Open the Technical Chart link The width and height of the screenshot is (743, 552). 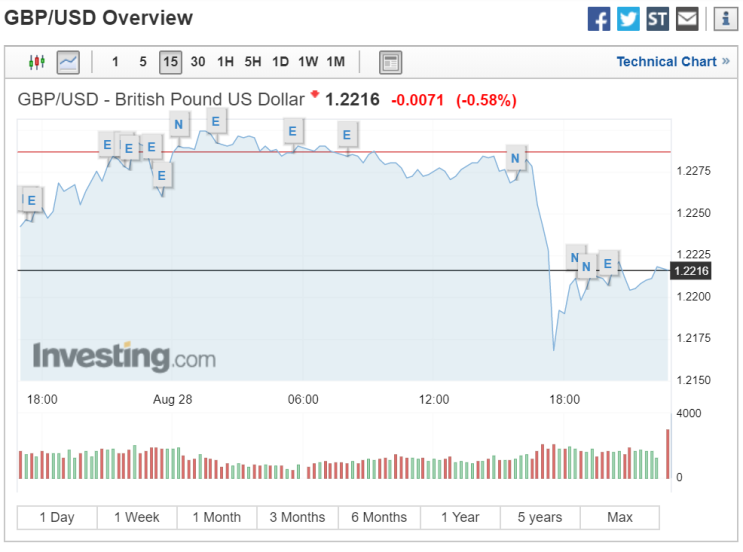tap(673, 62)
